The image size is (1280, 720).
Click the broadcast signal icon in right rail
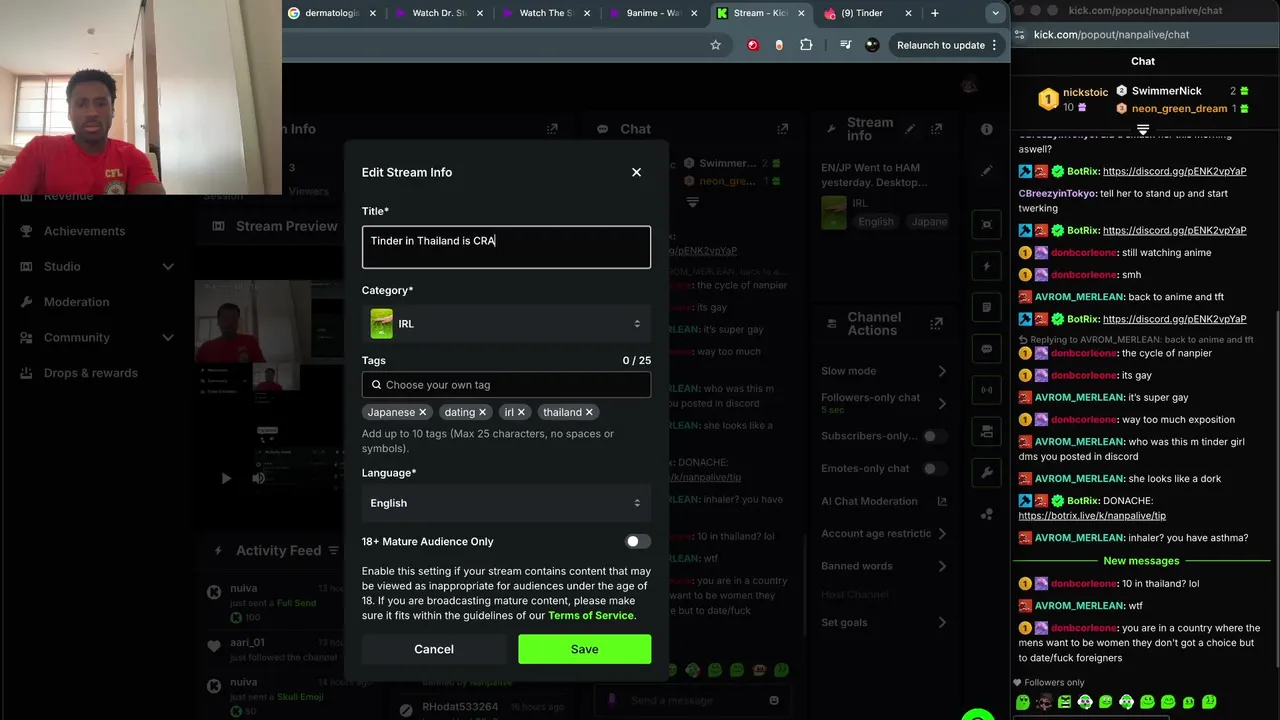[987, 390]
